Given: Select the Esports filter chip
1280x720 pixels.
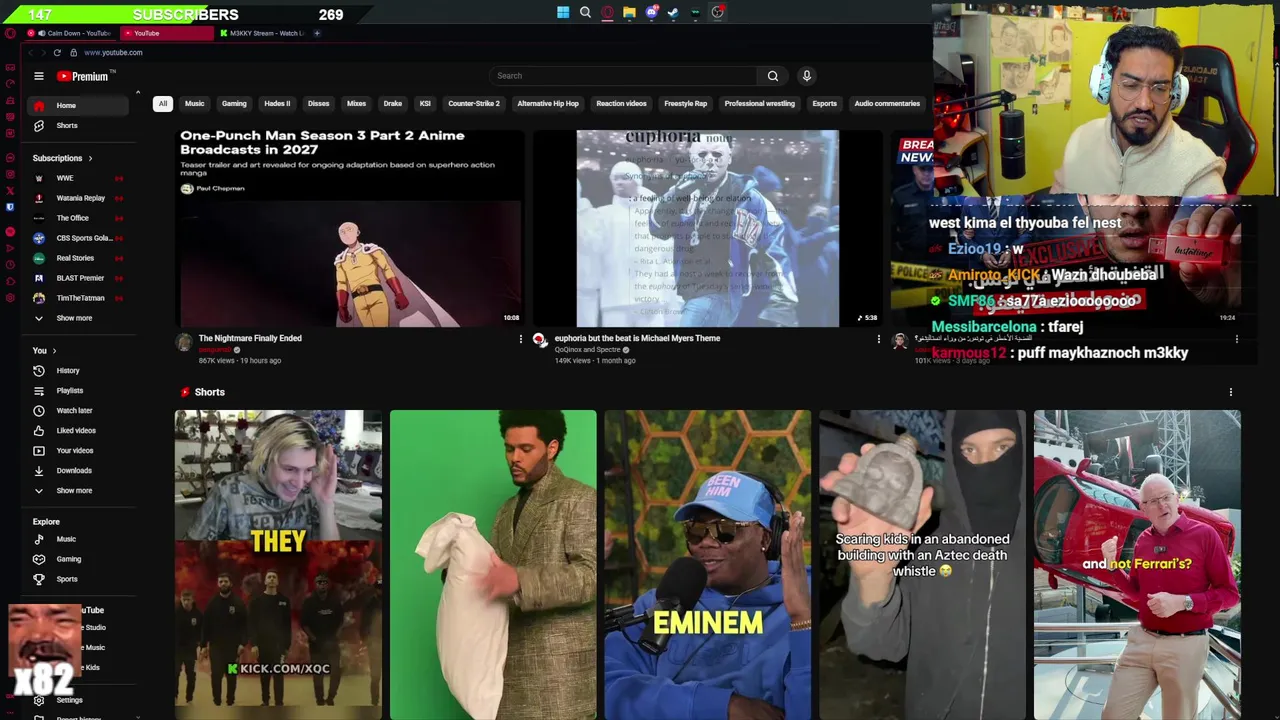Looking at the screenshot, I should 825,103.
